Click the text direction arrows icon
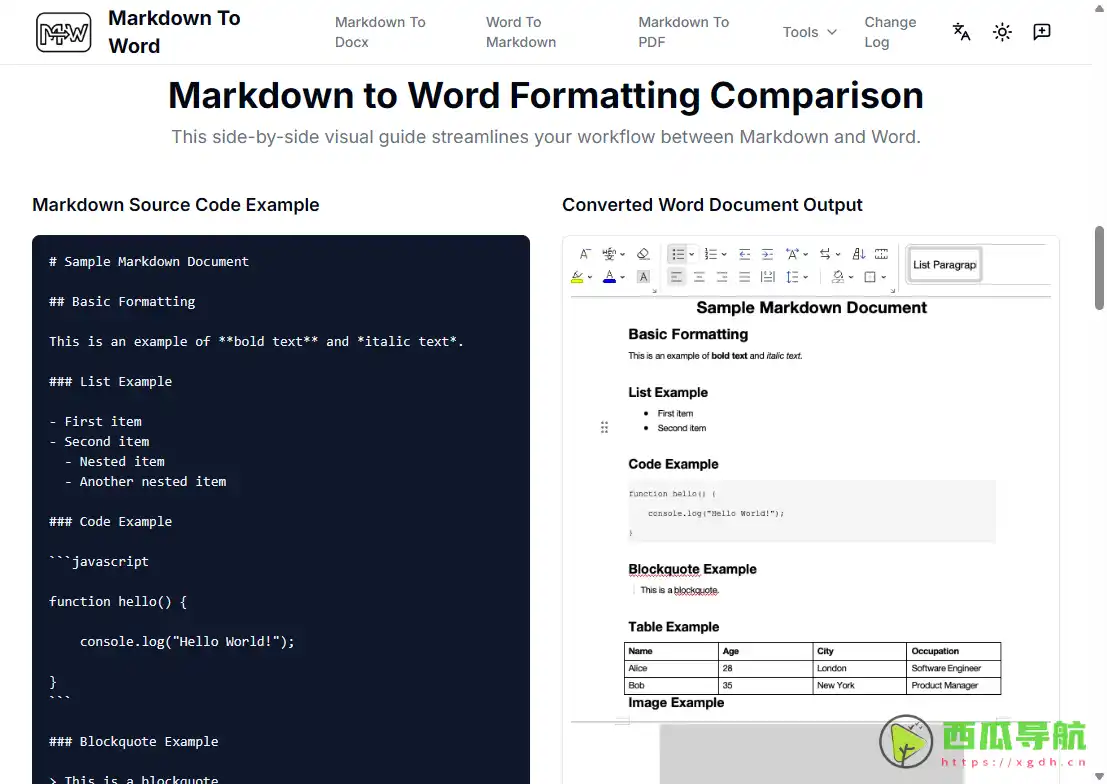Image resolution: width=1107 pixels, height=784 pixels. pyautogui.click(x=825, y=254)
